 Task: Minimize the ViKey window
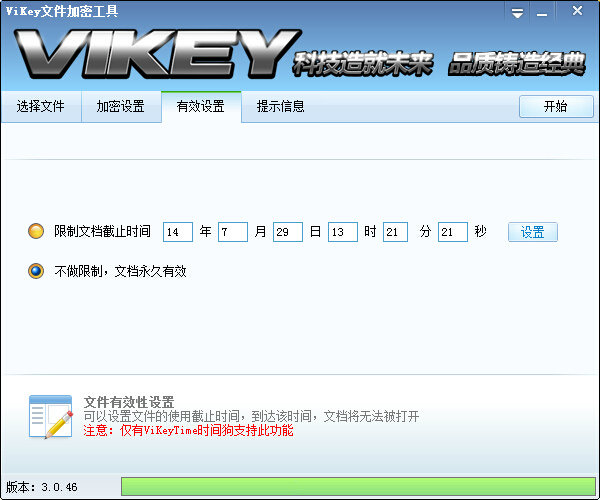pos(541,13)
